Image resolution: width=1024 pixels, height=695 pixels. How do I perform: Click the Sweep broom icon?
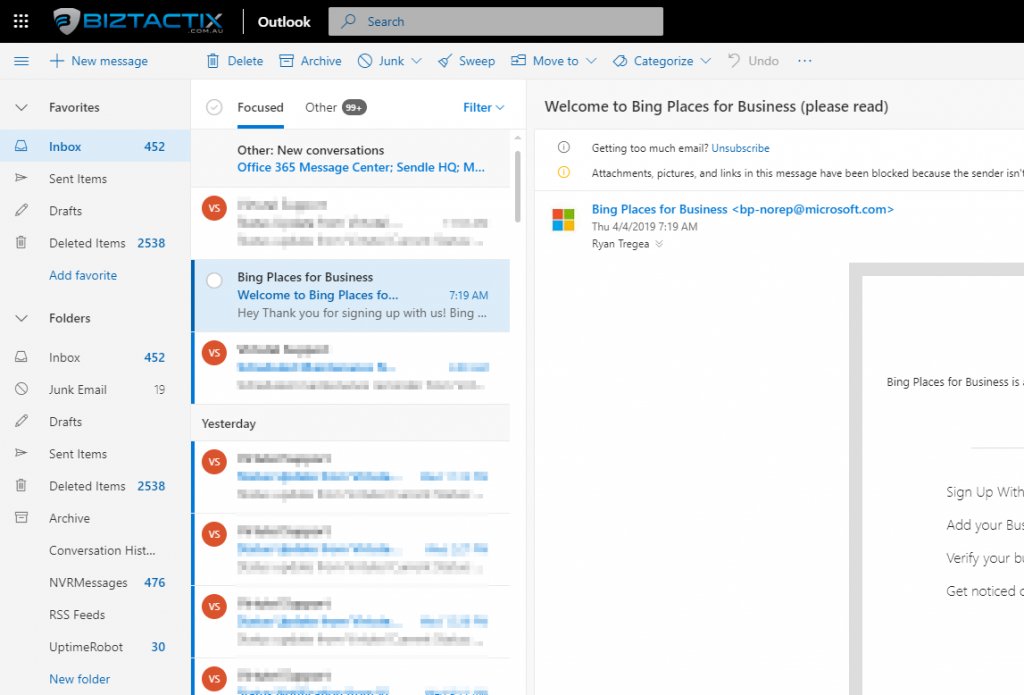click(x=445, y=61)
